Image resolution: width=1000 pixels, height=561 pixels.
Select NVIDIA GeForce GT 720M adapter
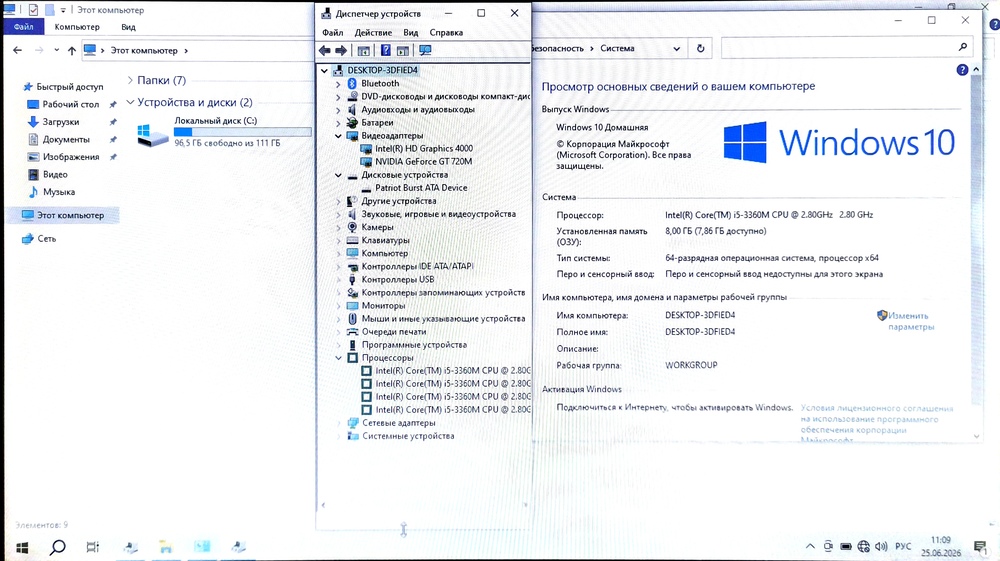pos(423,161)
